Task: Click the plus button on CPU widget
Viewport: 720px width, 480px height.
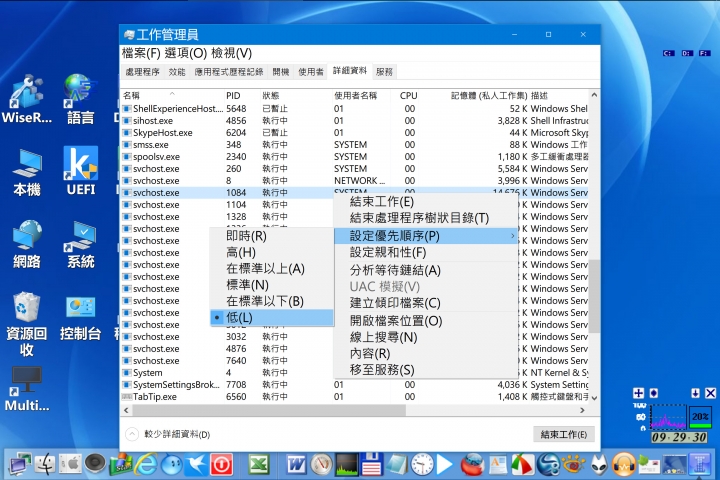Action: coord(638,393)
